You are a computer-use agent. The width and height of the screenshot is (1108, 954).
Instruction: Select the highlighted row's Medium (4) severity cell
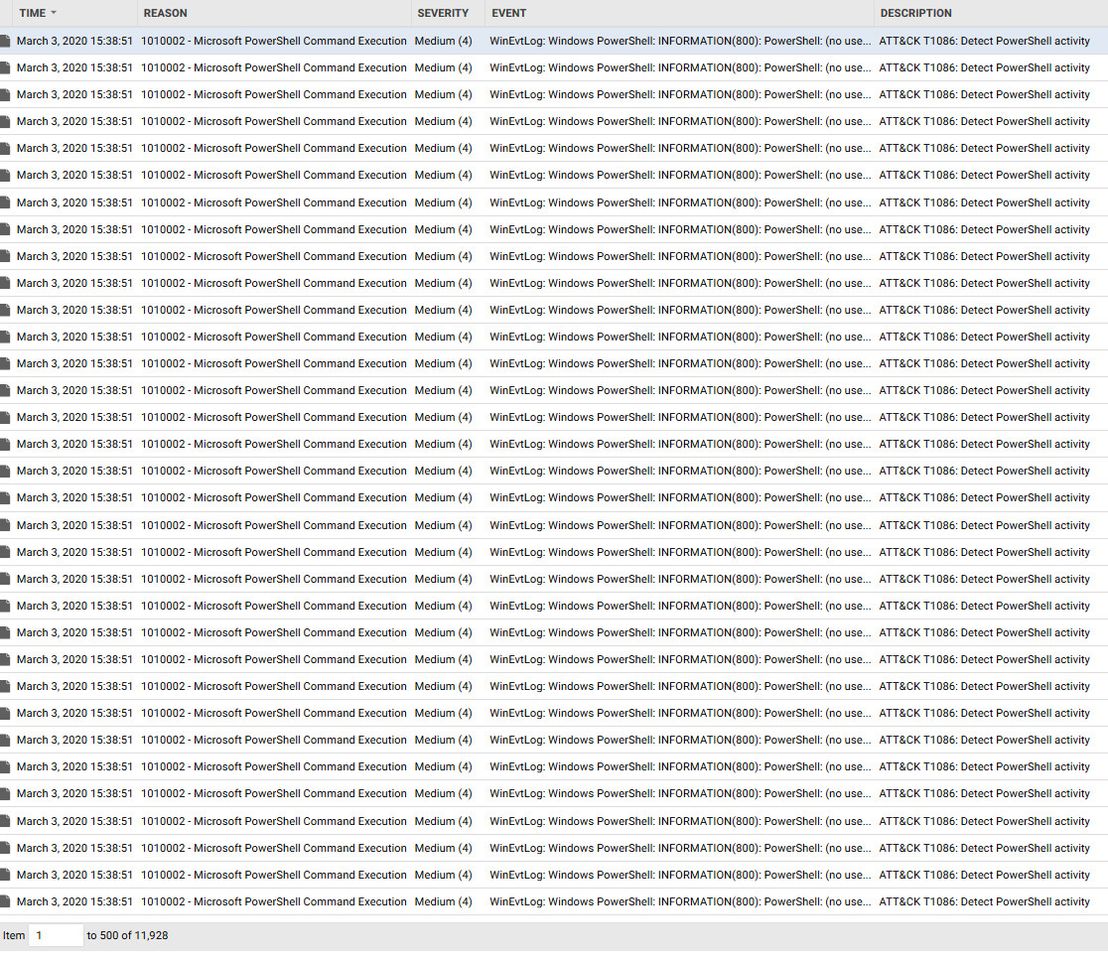pyautogui.click(x=443, y=41)
